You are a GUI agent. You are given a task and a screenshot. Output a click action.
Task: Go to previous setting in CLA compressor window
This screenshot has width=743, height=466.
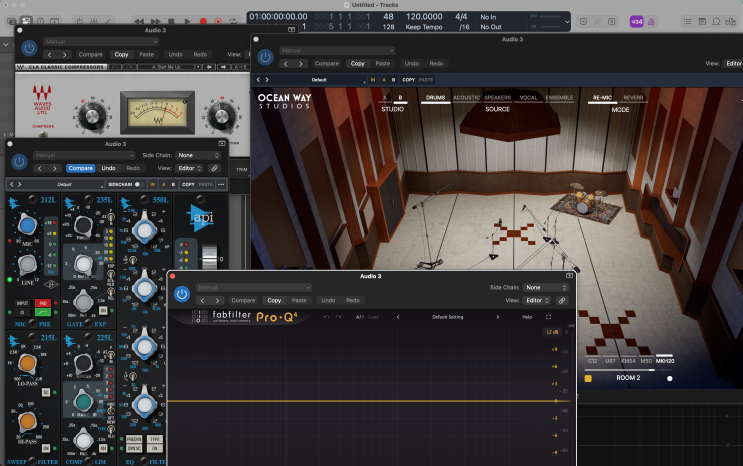(x=50, y=55)
